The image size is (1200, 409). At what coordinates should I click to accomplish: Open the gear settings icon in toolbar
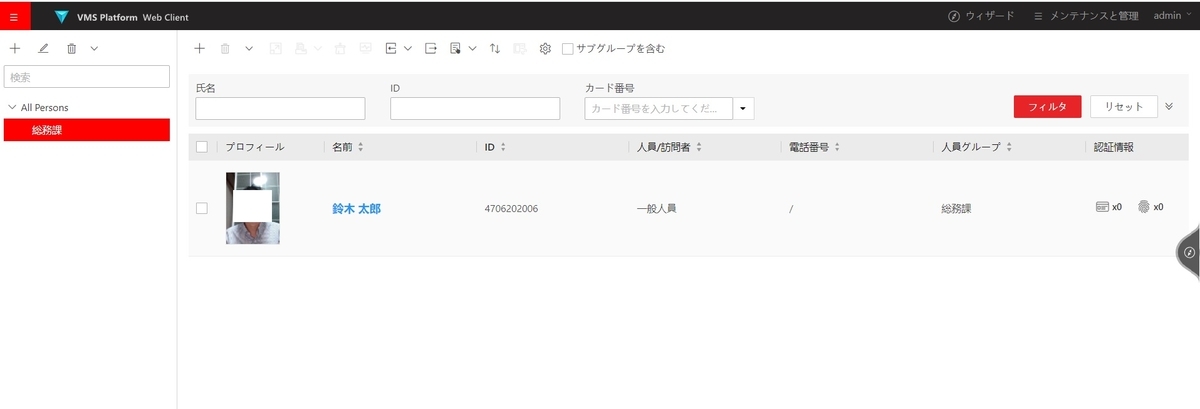(545, 48)
